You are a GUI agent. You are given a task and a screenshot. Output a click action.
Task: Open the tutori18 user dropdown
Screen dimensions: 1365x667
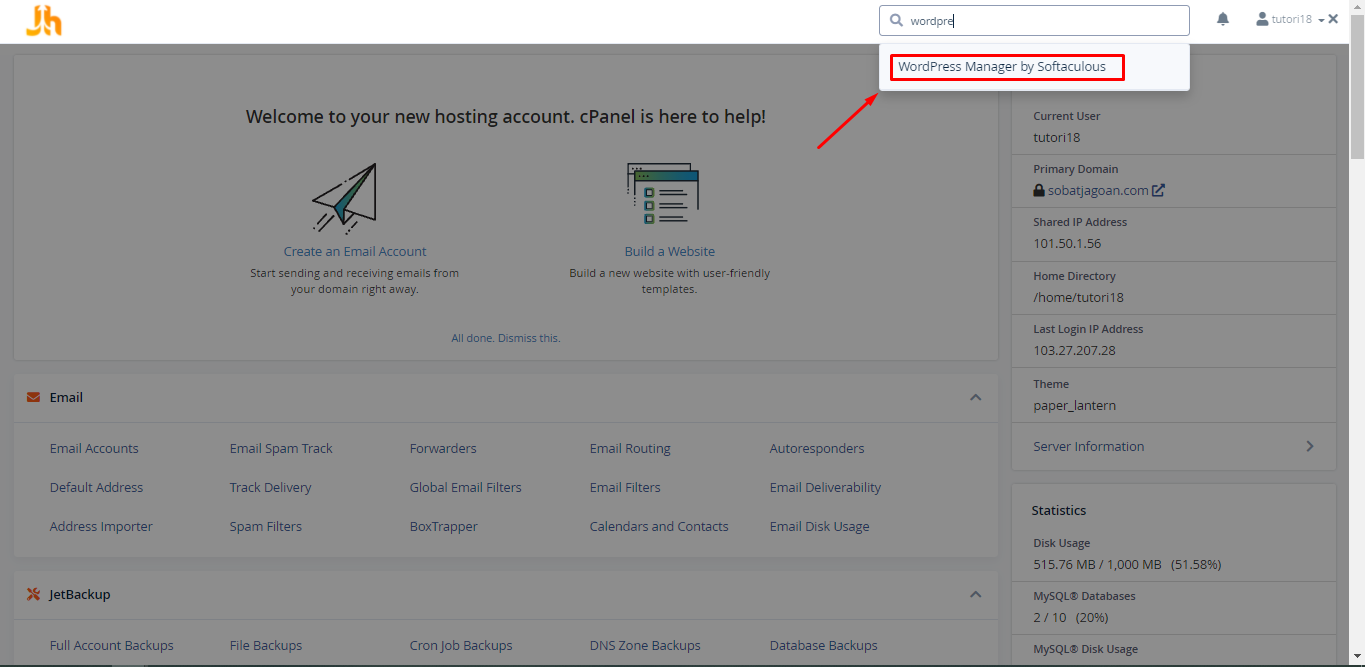(x=1290, y=19)
